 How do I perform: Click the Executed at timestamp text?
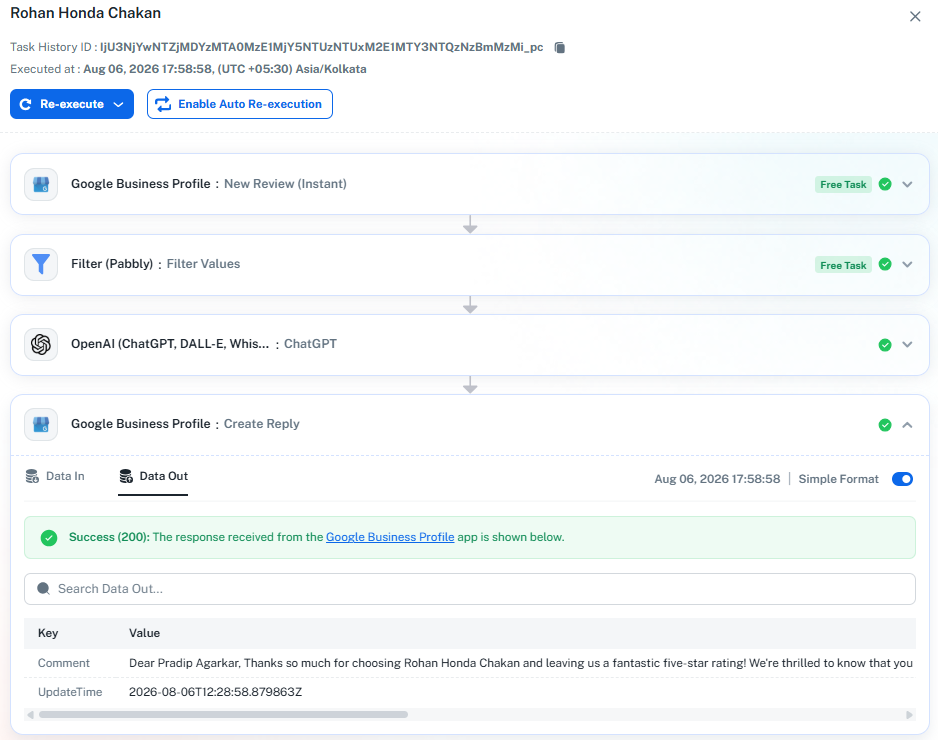pos(224,69)
